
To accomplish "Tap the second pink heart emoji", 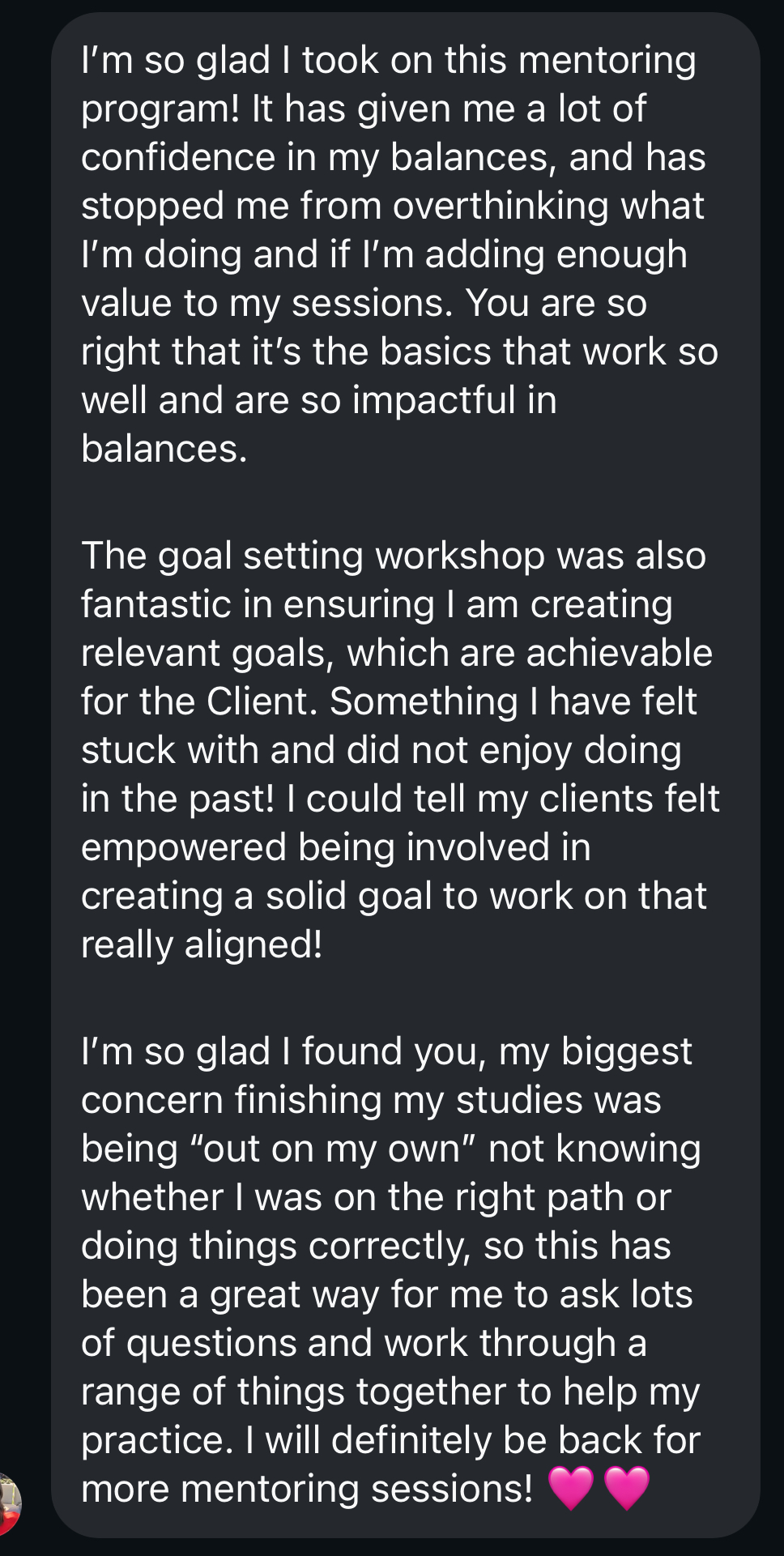I will click(627, 1488).
